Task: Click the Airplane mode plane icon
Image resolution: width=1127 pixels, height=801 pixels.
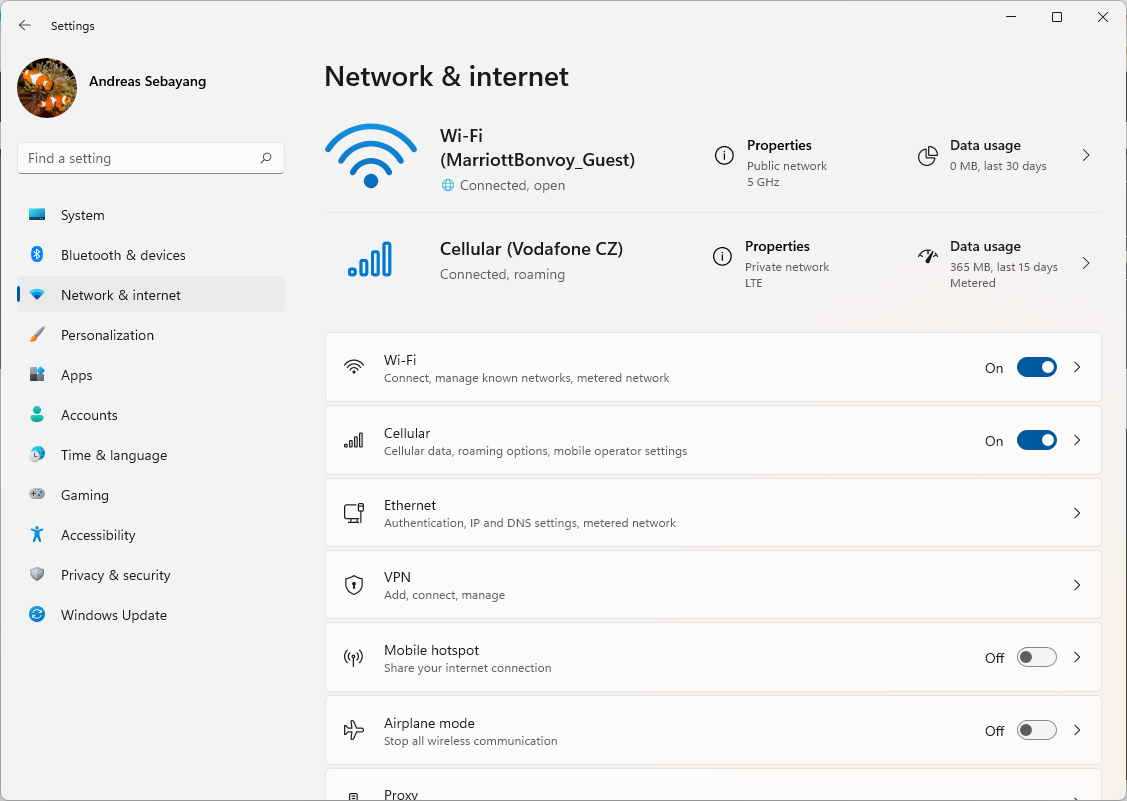Action: (354, 731)
